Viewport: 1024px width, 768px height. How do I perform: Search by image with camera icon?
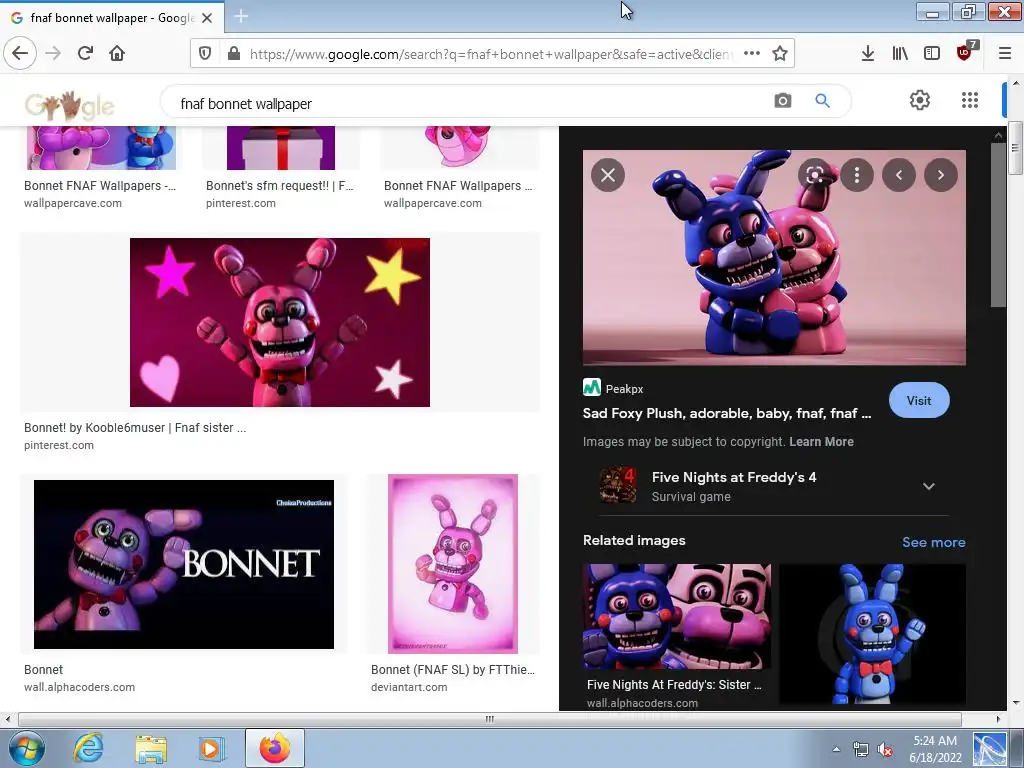(x=782, y=101)
